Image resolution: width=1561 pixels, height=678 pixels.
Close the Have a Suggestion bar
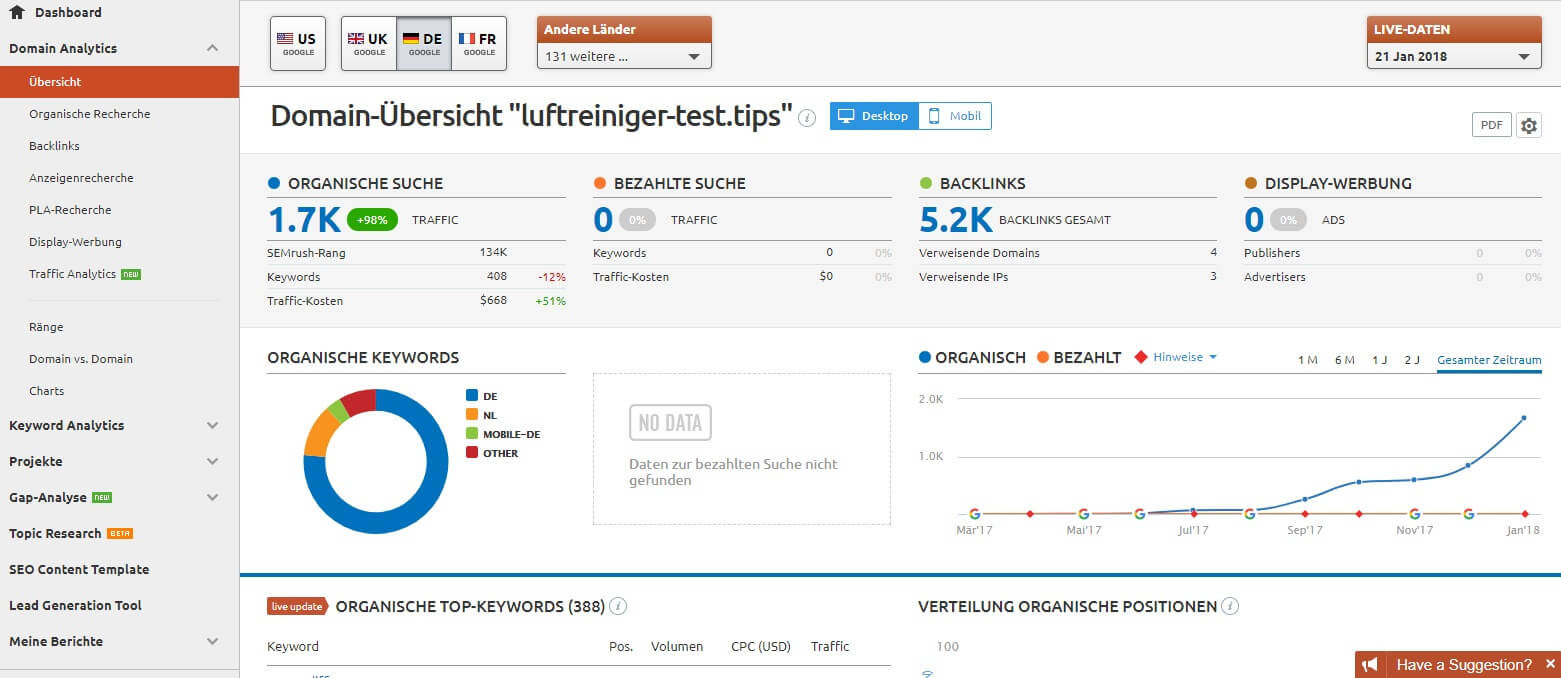point(1550,664)
